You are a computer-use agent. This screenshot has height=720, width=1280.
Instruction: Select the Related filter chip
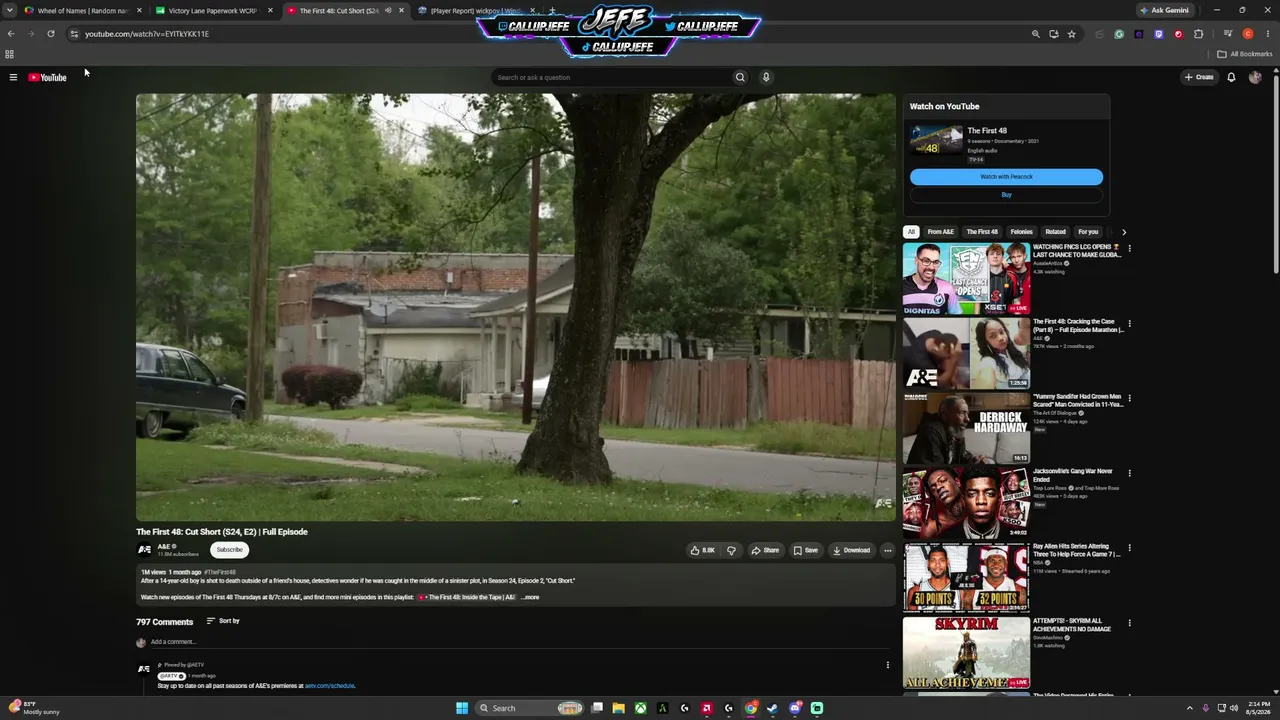(1055, 232)
